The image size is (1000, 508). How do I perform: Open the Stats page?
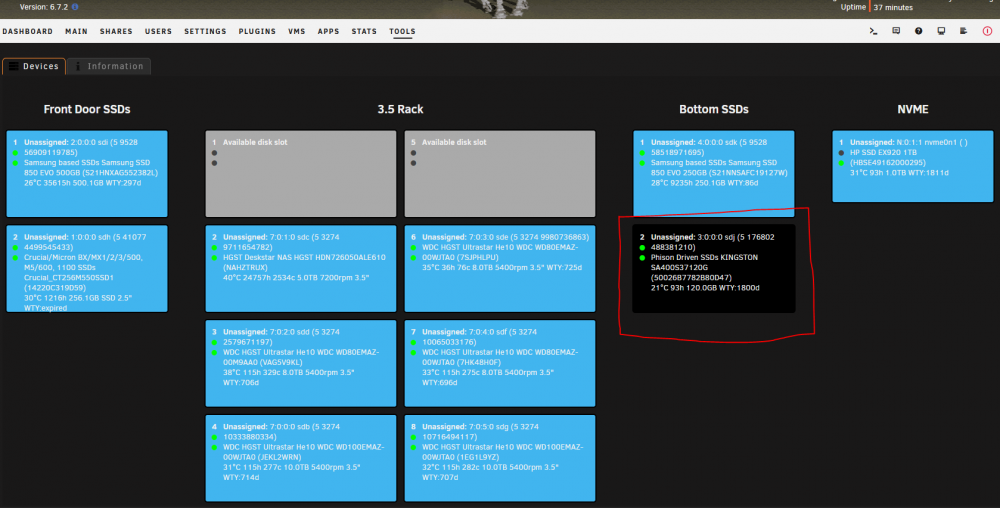pyautogui.click(x=364, y=31)
